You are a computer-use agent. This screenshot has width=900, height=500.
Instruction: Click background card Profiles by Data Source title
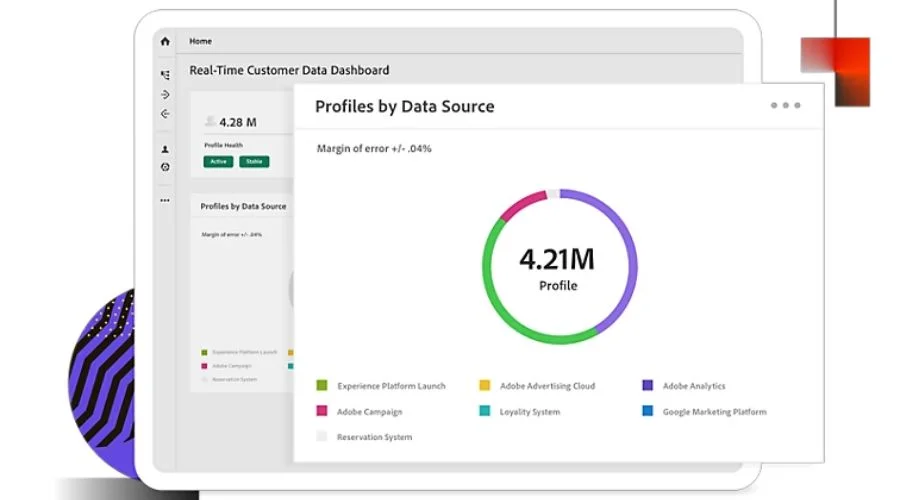(x=243, y=206)
